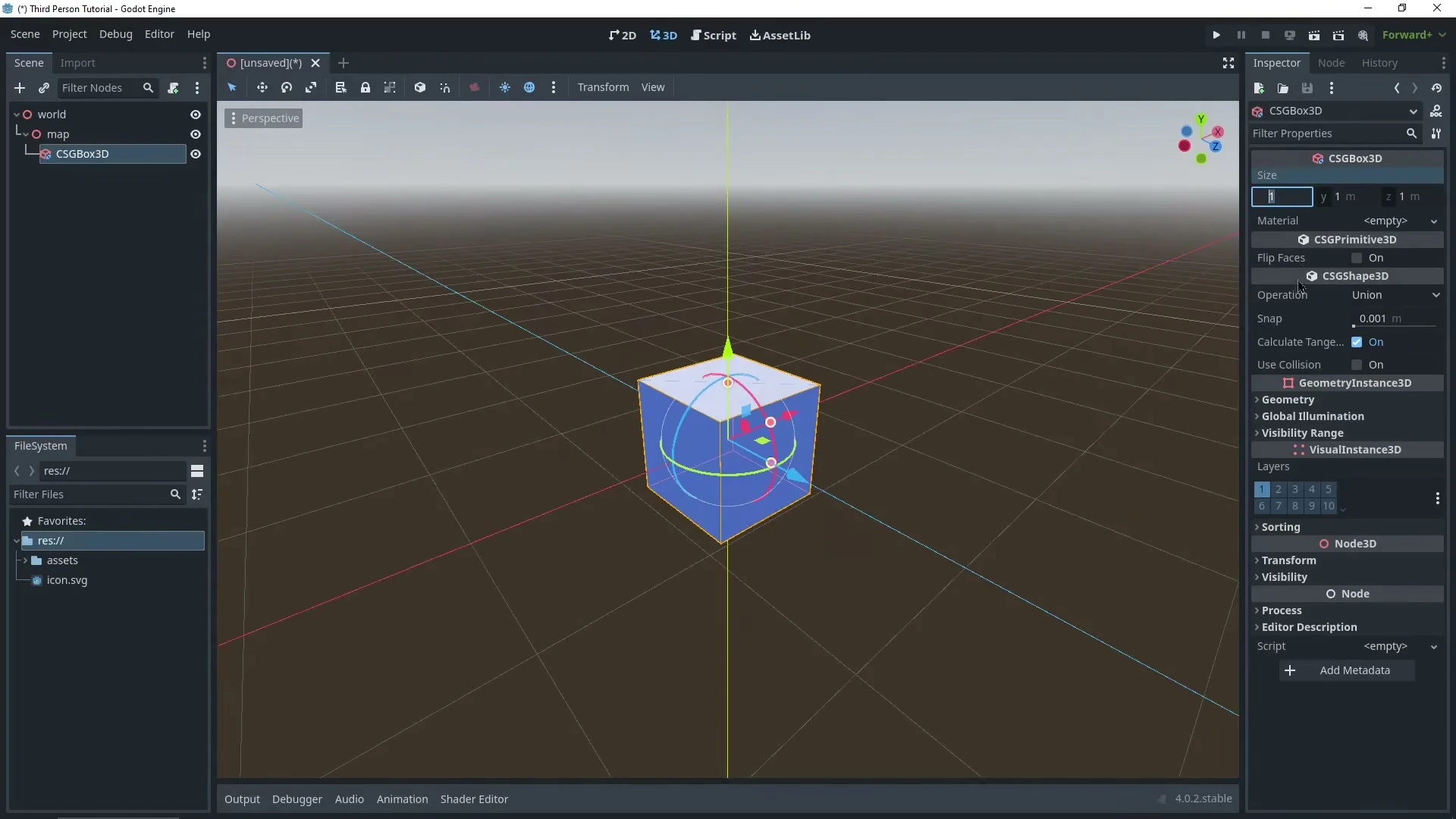The height and width of the screenshot is (819, 1456).
Task: Hide the CSGBox3D node
Action: pyautogui.click(x=196, y=154)
